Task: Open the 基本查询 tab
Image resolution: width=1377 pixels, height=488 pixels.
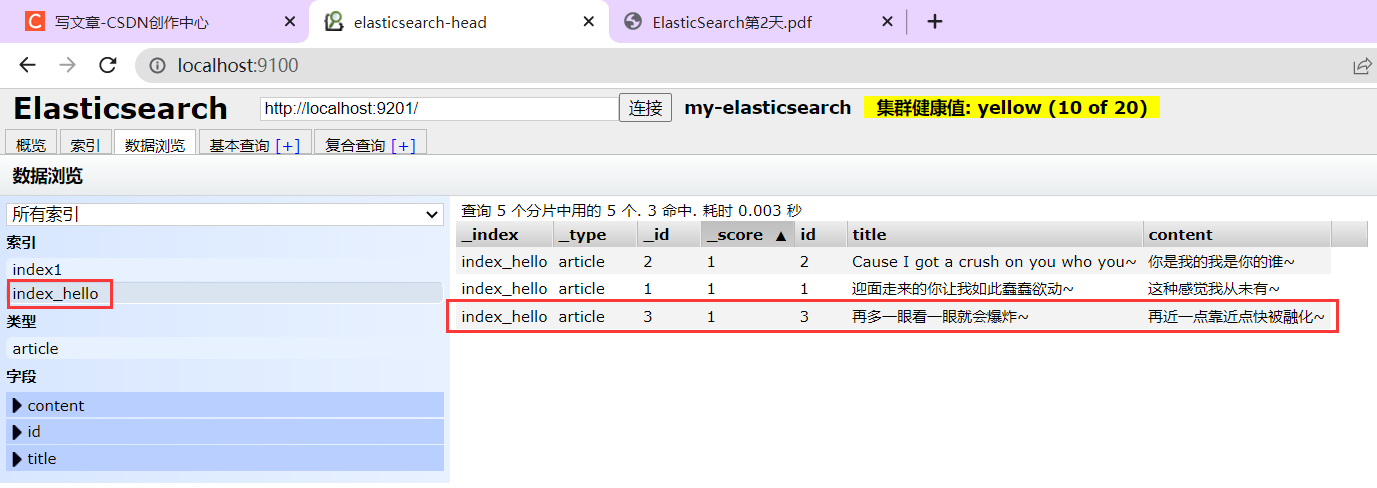Action: click(239, 145)
